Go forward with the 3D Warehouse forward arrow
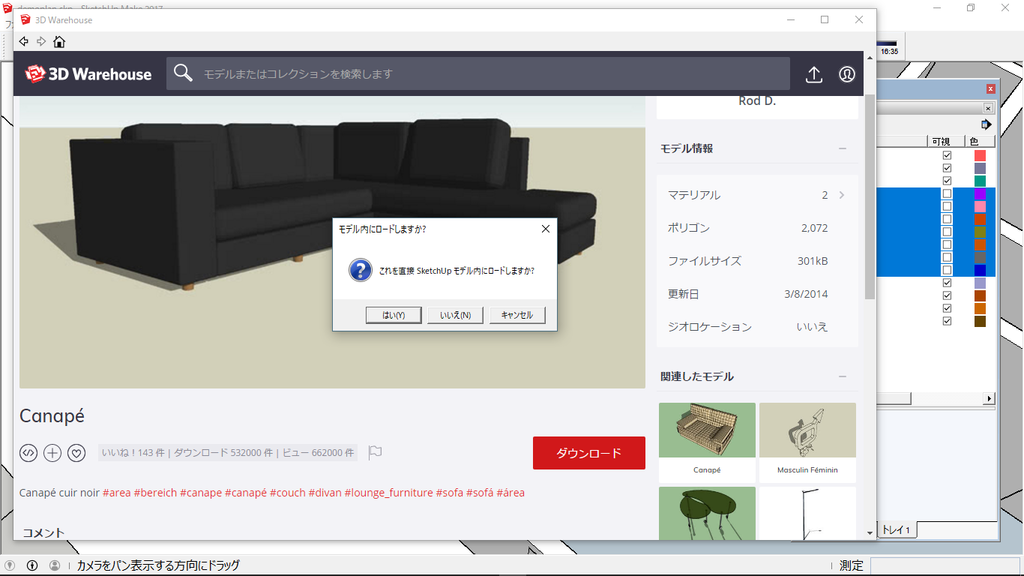Image resolution: width=1024 pixels, height=576 pixels. point(41,42)
